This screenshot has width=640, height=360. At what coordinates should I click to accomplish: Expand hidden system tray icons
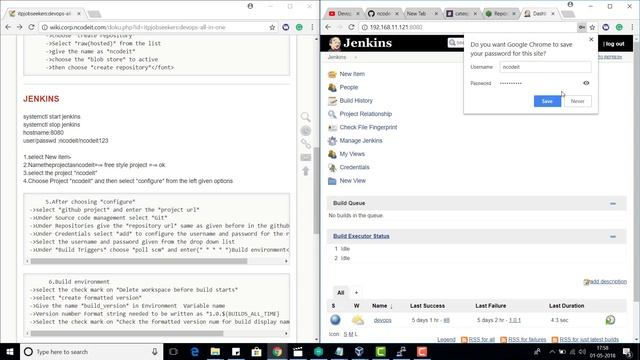coord(551,351)
